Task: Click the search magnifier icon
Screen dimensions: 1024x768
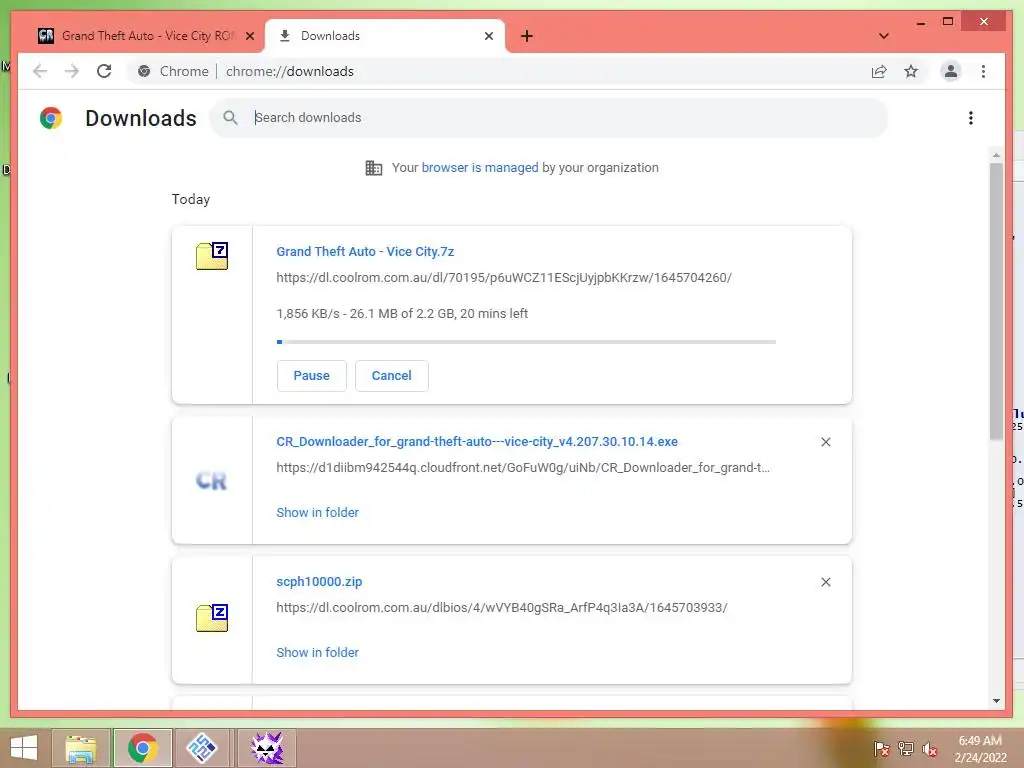Action: click(231, 118)
